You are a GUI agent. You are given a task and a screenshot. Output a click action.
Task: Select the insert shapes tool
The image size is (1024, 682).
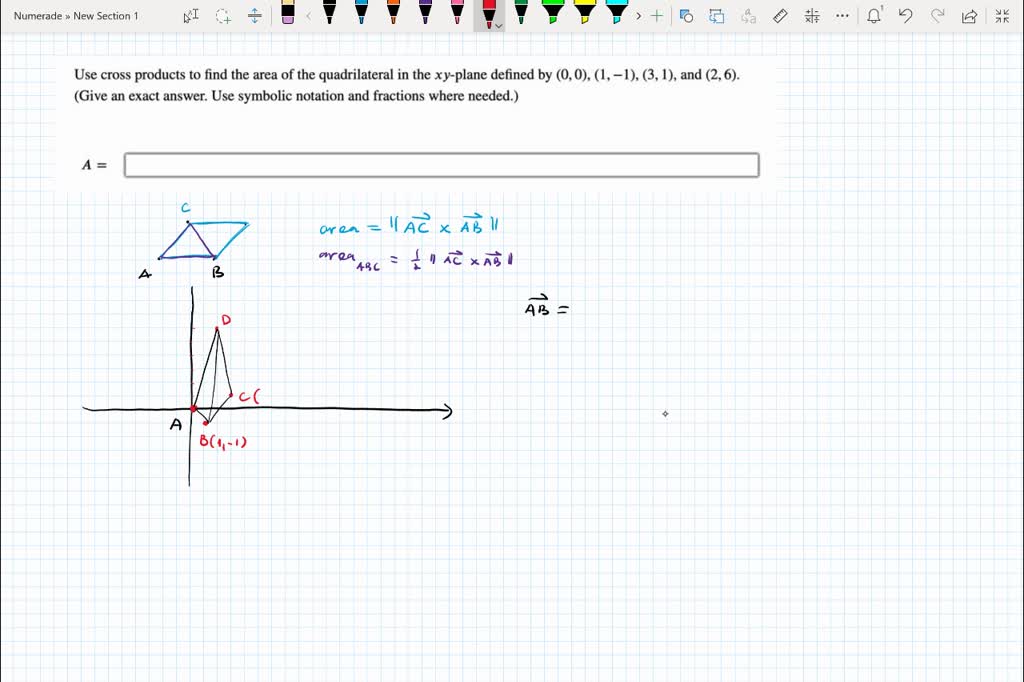(686, 15)
